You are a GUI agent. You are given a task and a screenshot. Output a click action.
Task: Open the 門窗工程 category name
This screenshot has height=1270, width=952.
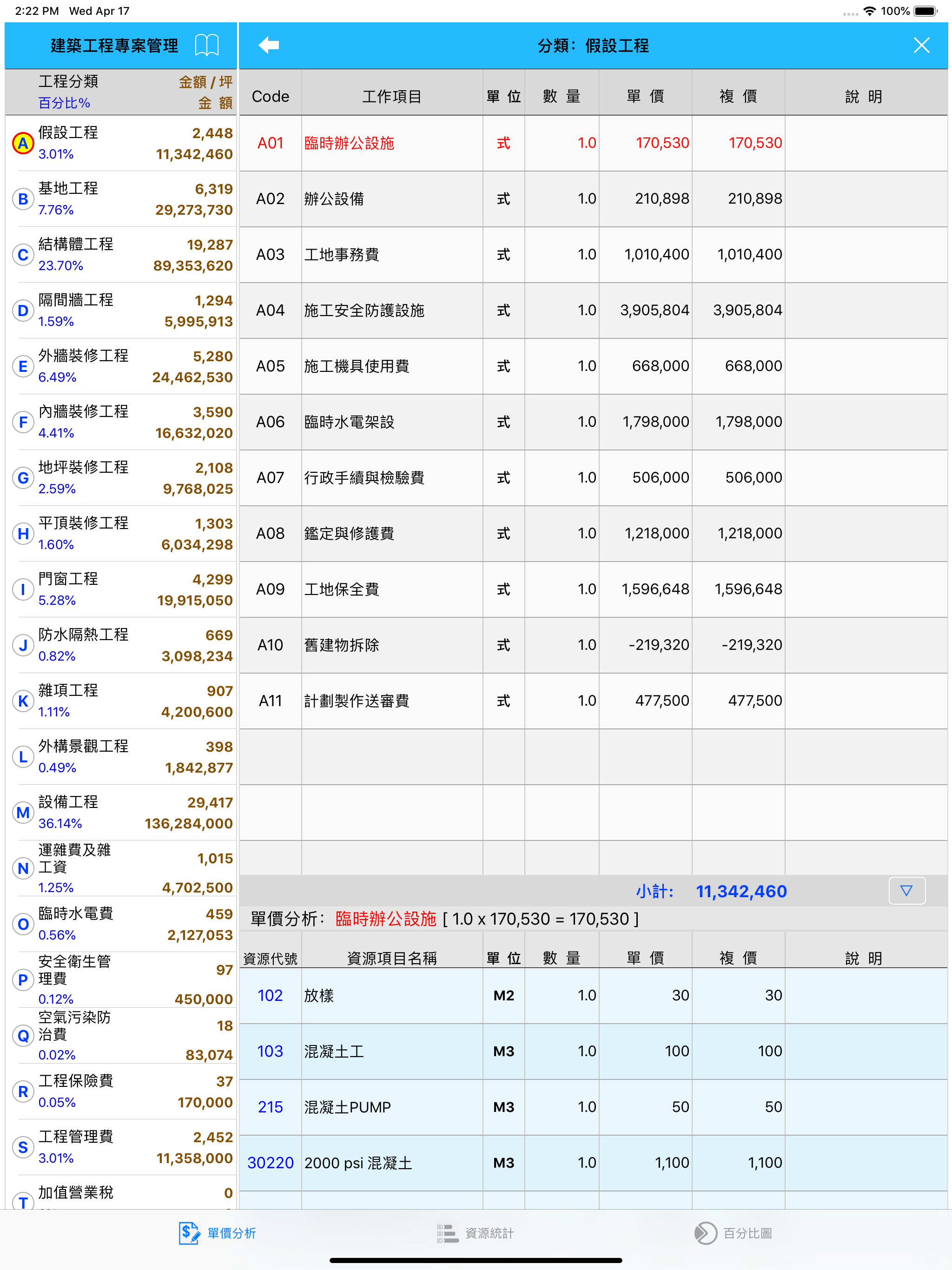point(68,579)
